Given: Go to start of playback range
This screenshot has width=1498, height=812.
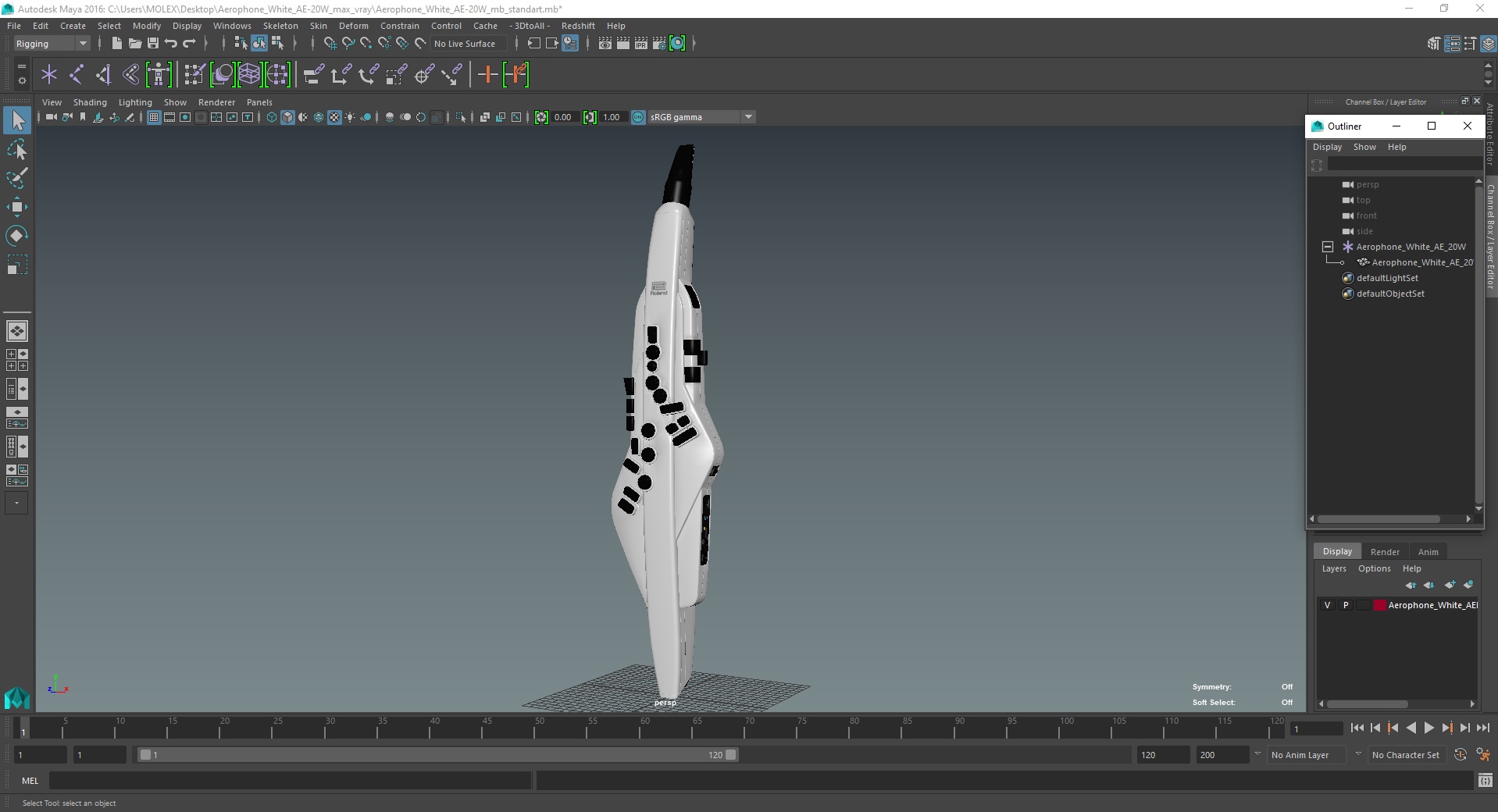Looking at the screenshot, I should point(1357,728).
